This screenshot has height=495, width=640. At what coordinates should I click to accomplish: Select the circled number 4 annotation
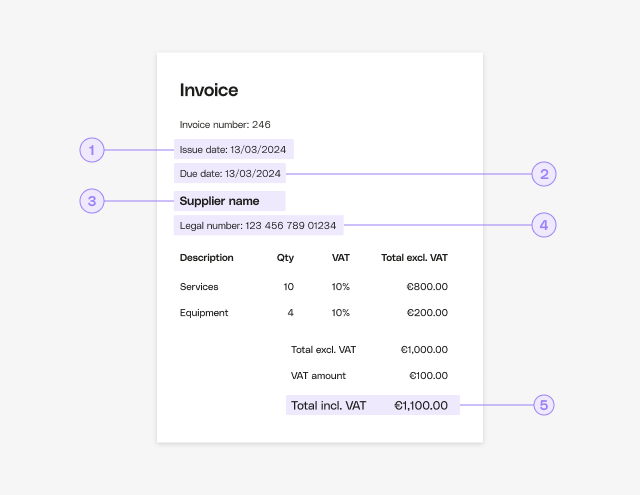point(543,225)
